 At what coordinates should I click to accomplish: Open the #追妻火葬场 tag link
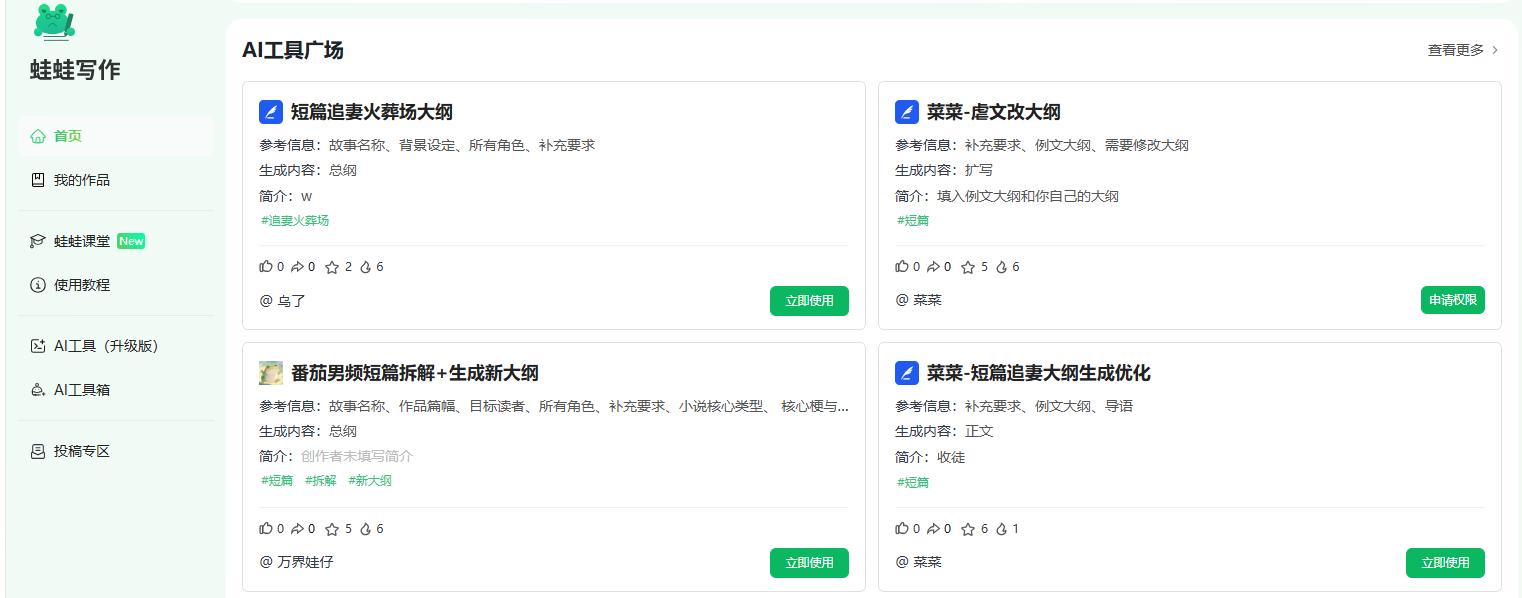(295, 220)
